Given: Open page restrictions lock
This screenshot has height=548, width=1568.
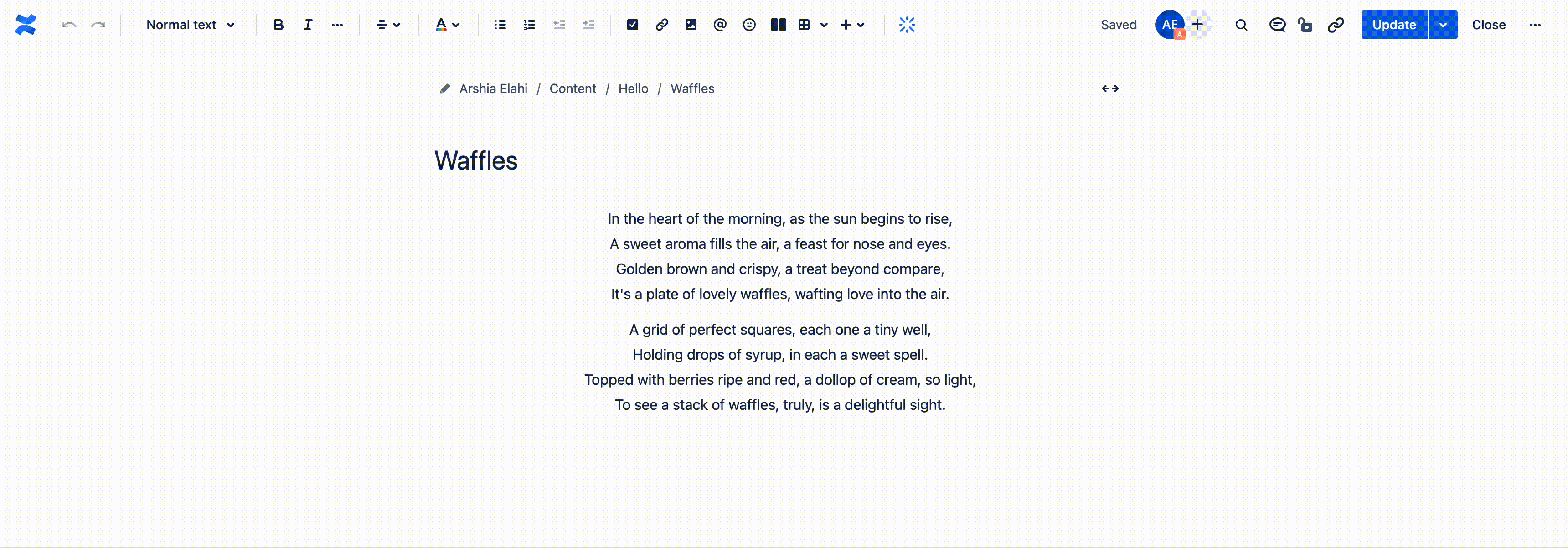Looking at the screenshot, I should pos(1305,25).
